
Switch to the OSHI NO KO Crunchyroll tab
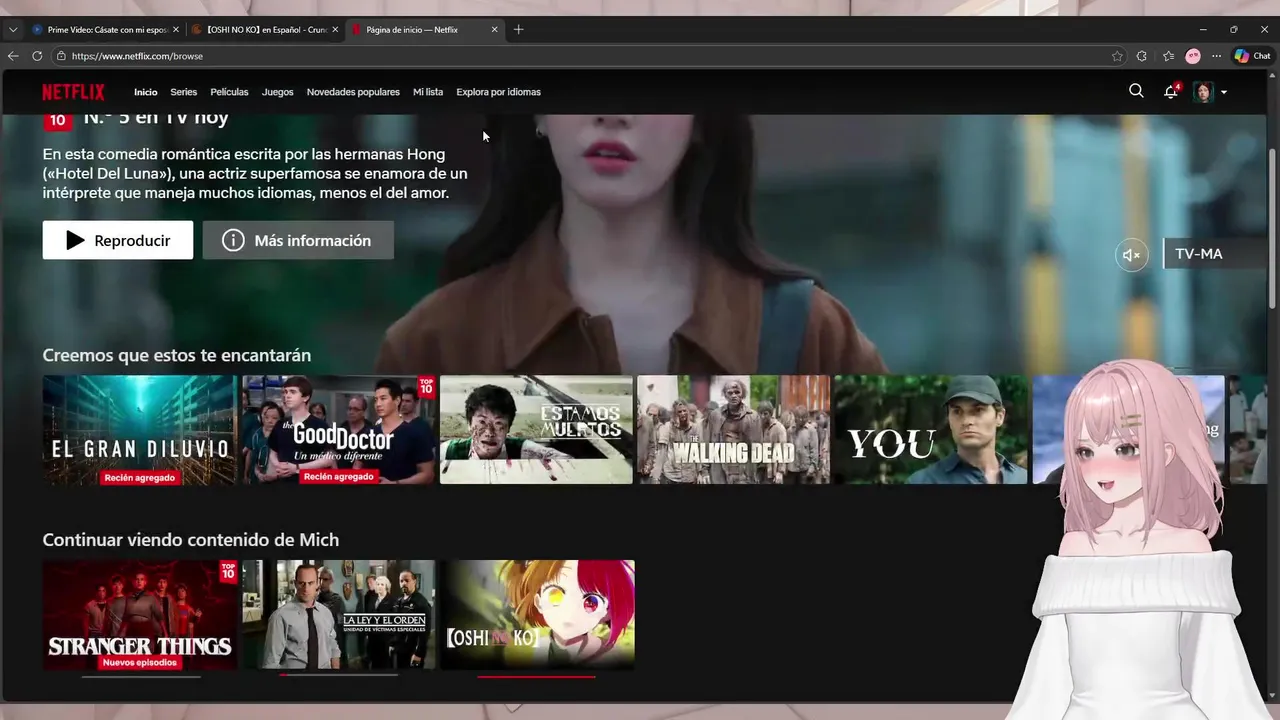[x=264, y=30]
